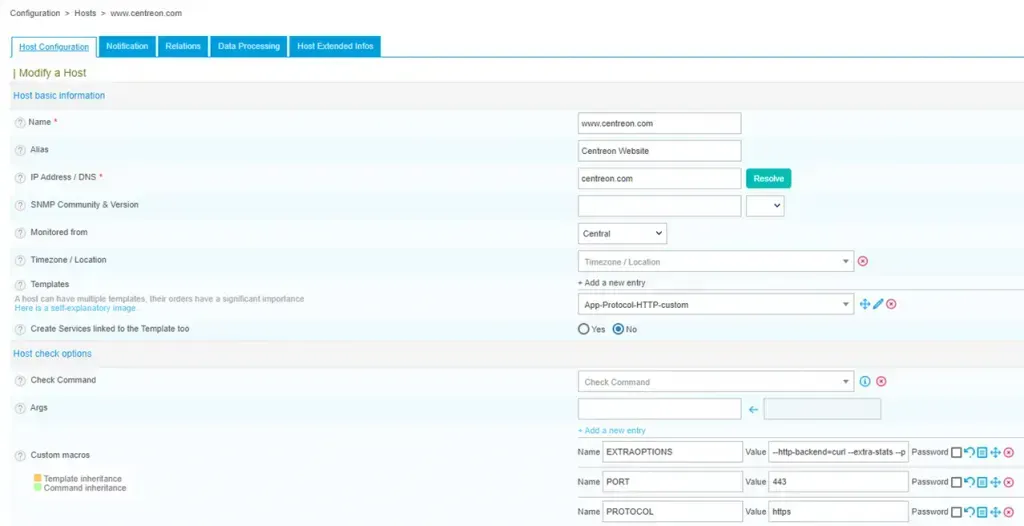Switch to the Data Processing tab
Screen dimensions: 1024x526
click(x=249, y=46)
